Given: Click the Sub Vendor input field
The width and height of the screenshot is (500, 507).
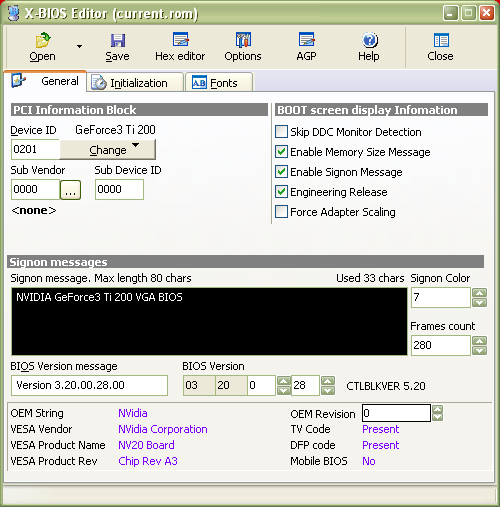Looking at the screenshot, I should pos(35,189).
